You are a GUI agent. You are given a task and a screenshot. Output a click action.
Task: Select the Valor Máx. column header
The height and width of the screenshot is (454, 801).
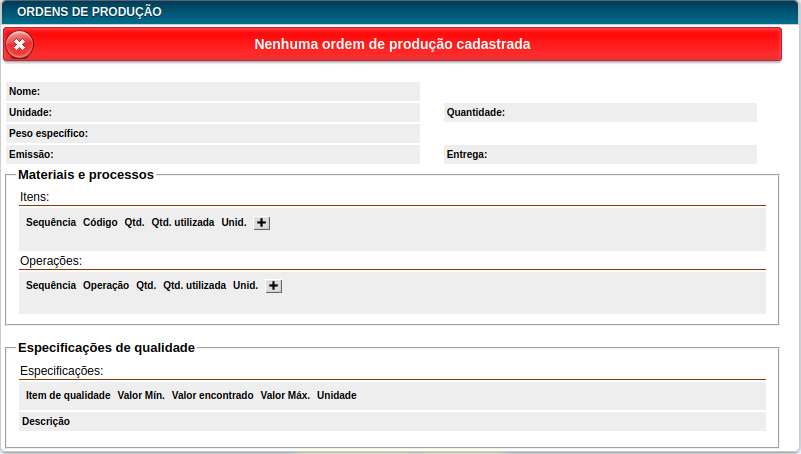[x=285, y=395]
